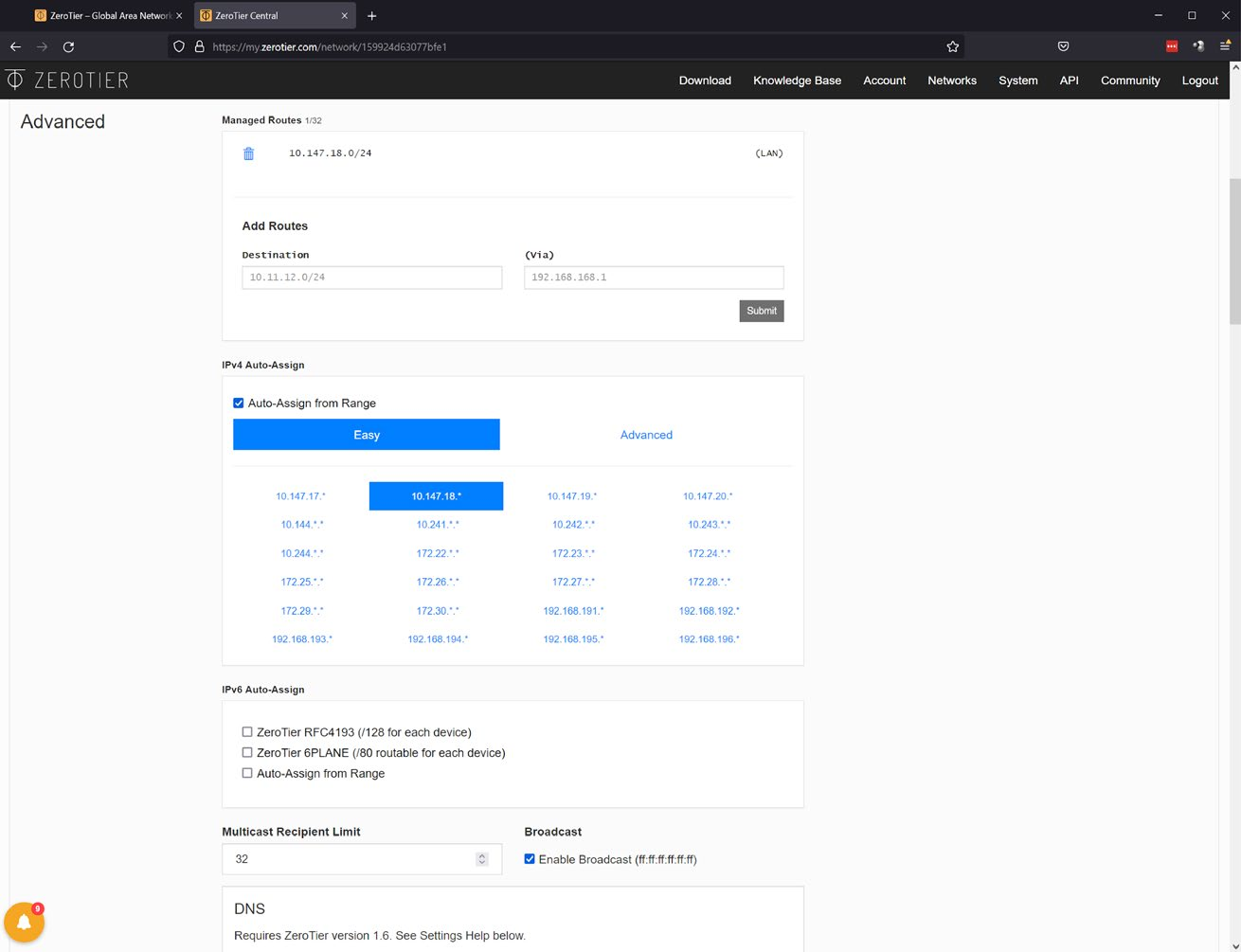This screenshot has width=1241, height=952.
Task: Choose the 172.25.*.* range
Action: pyautogui.click(x=301, y=582)
